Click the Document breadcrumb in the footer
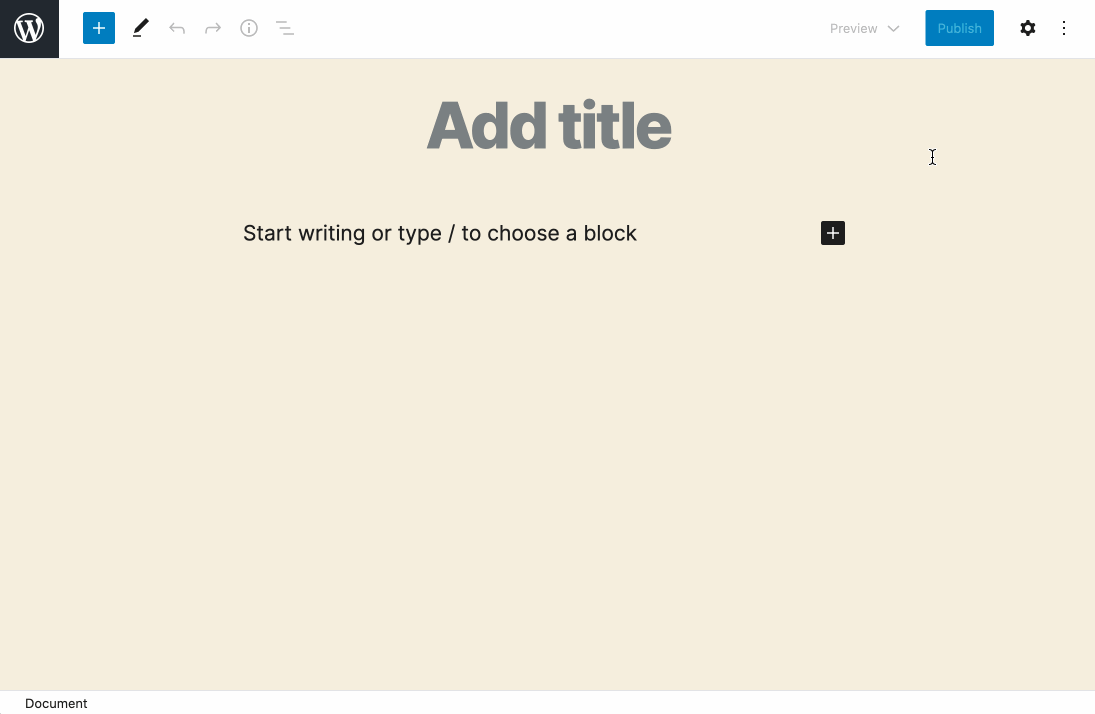This screenshot has width=1095, height=714. point(56,703)
